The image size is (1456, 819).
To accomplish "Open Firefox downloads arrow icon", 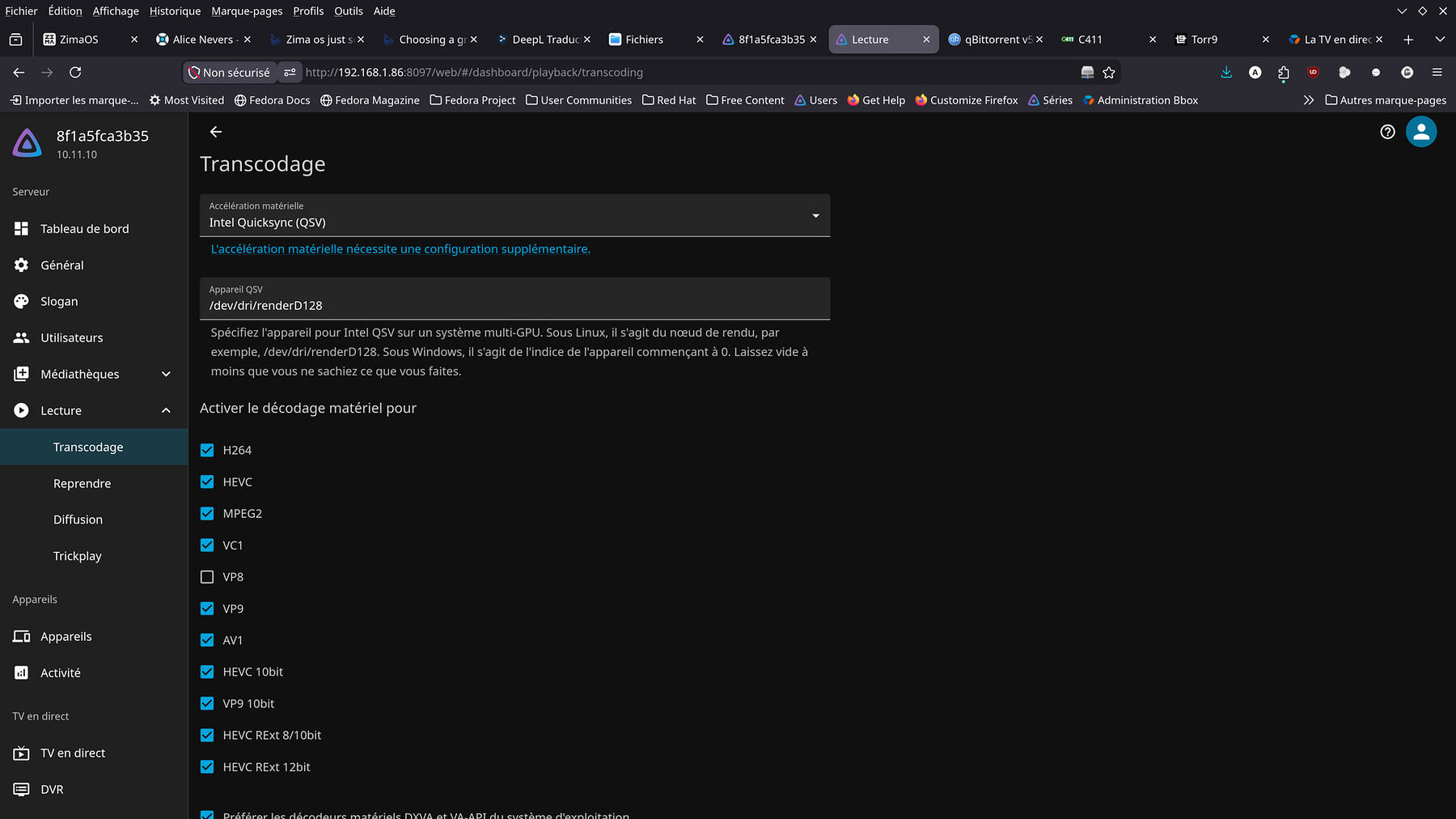I will [1226, 73].
